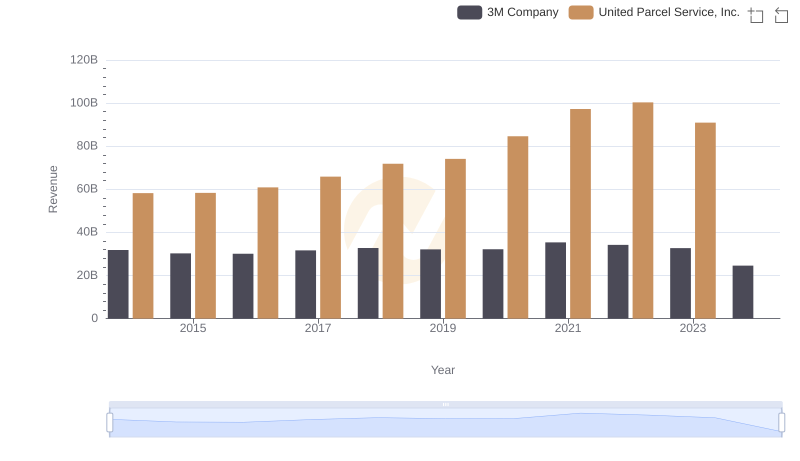The width and height of the screenshot is (800, 461).
Task: Click the 40B y-axis label
Action: [87, 232]
